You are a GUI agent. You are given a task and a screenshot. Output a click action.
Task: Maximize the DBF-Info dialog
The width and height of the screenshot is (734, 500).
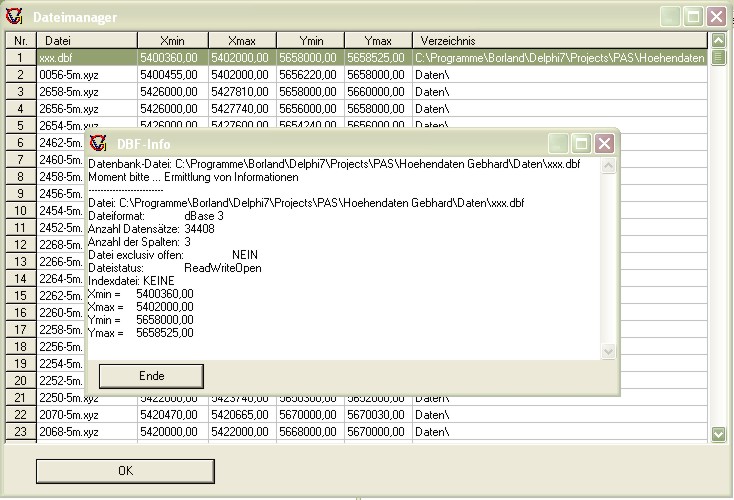pyautogui.click(x=581, y=143)
